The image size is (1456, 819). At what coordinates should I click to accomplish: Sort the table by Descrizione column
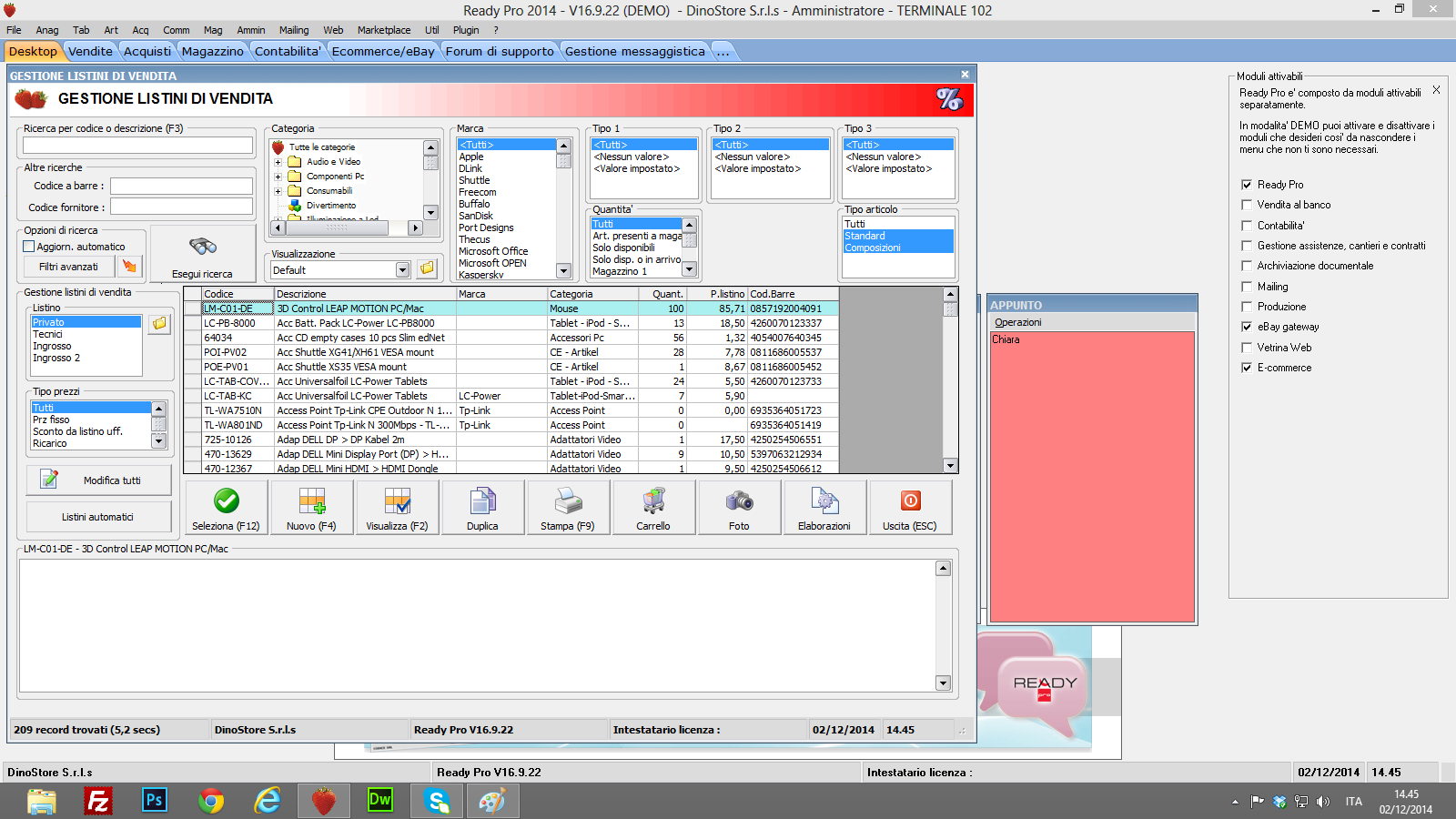click(x=365, y=294)
